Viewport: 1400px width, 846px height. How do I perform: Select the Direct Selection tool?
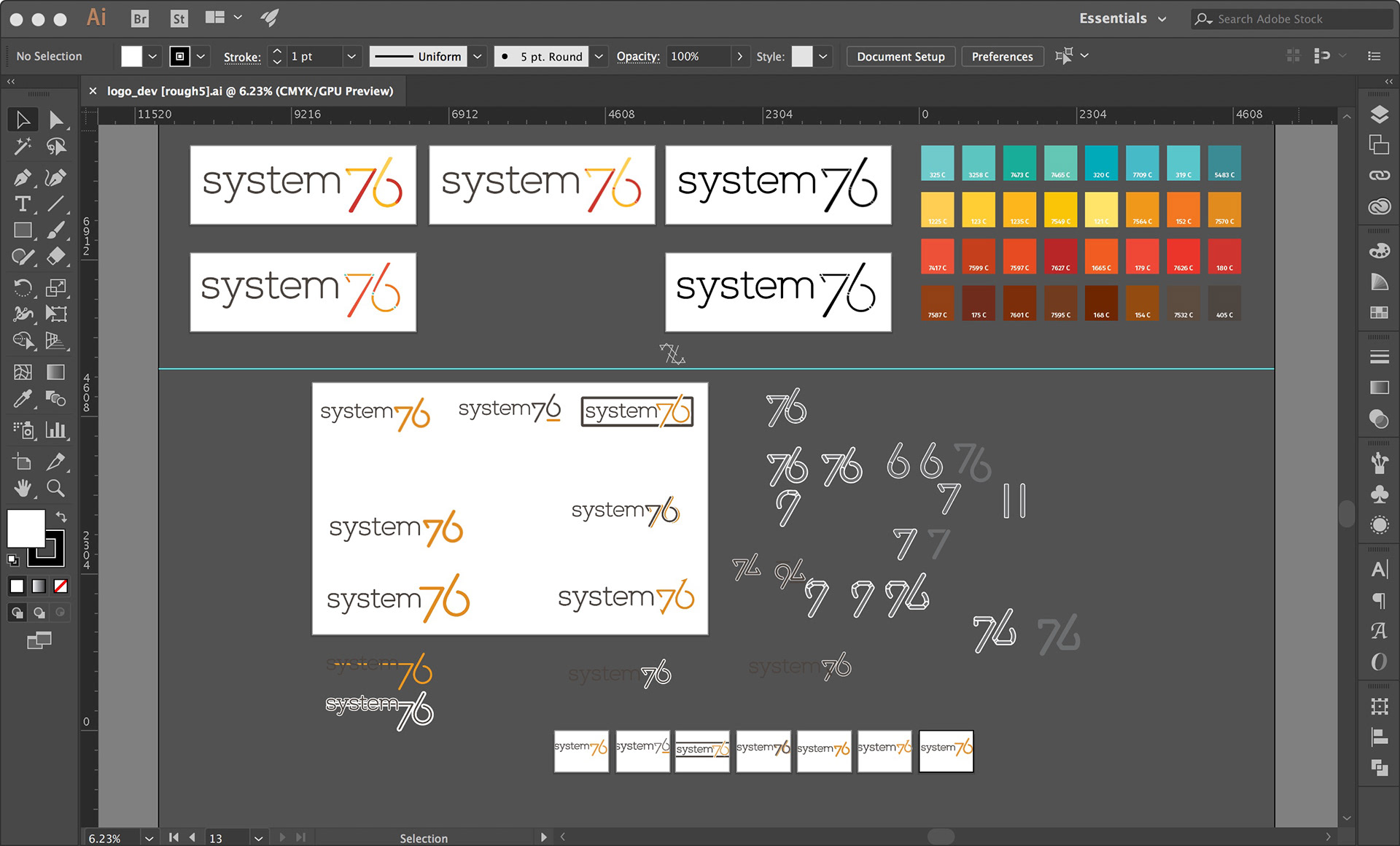[55, 120]
